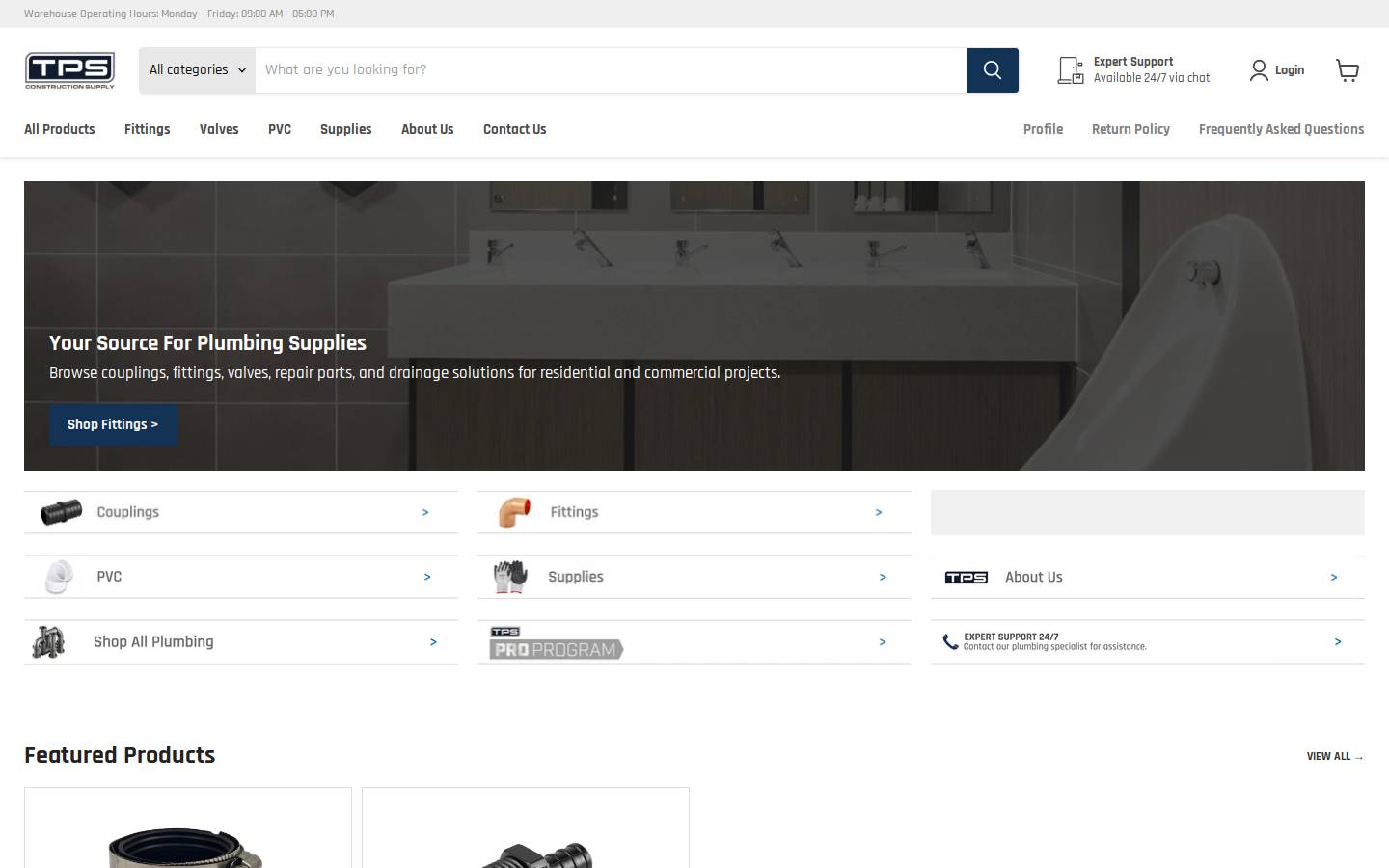Click the arrow on About Us row
The width and height of the screenshot is (1389, 868).
point(1334,578)
